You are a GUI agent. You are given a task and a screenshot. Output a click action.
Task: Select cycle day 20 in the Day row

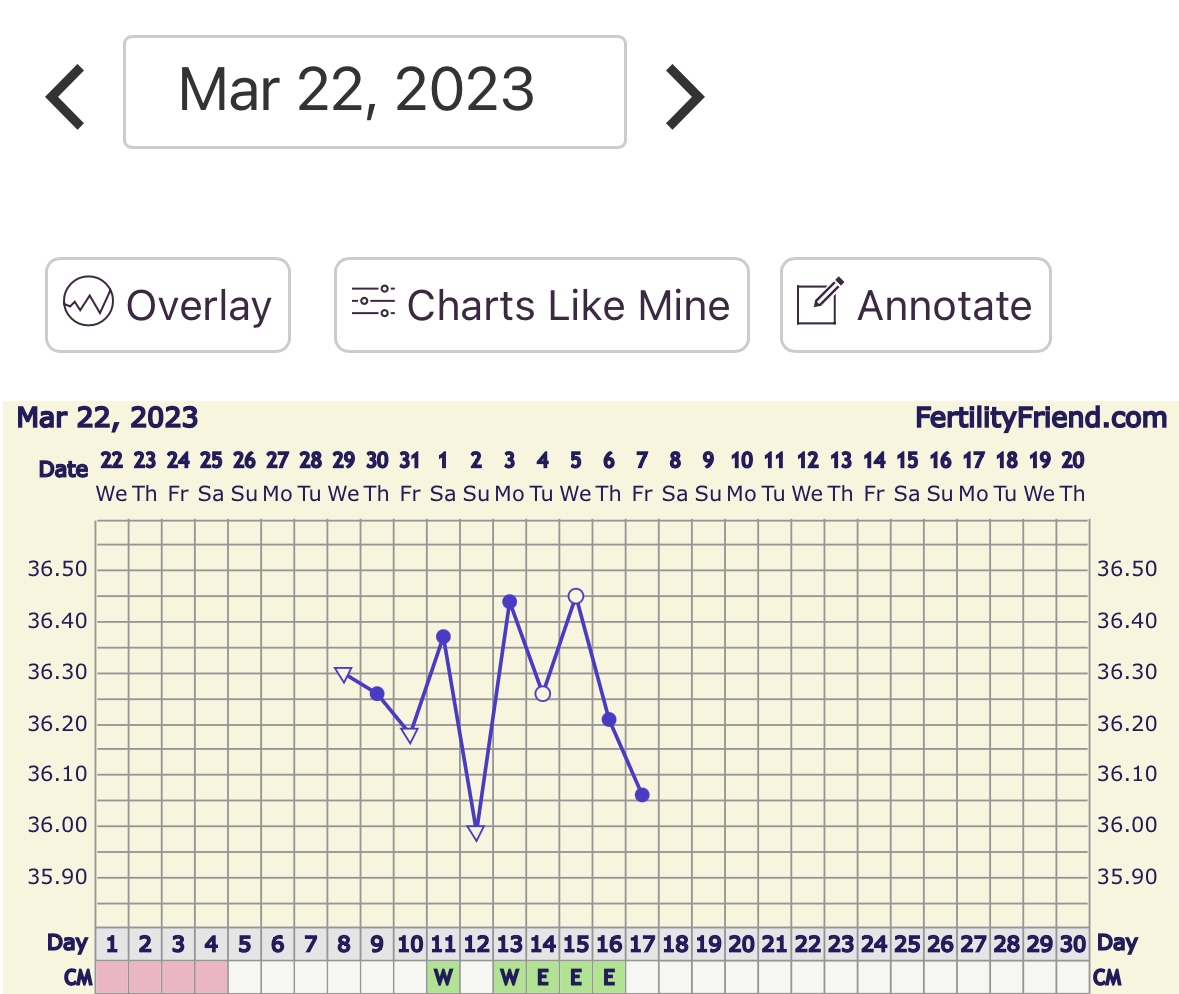coord(742,943)
